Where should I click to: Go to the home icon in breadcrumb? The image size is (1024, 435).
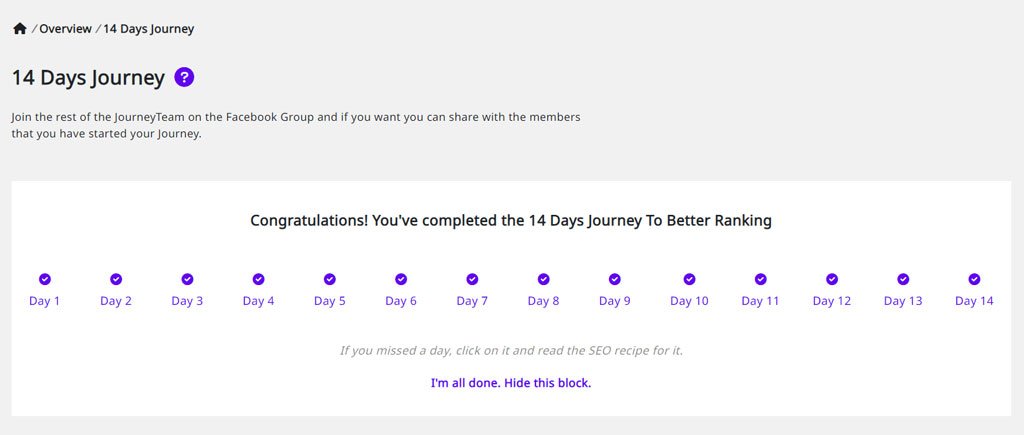[20, 29]
